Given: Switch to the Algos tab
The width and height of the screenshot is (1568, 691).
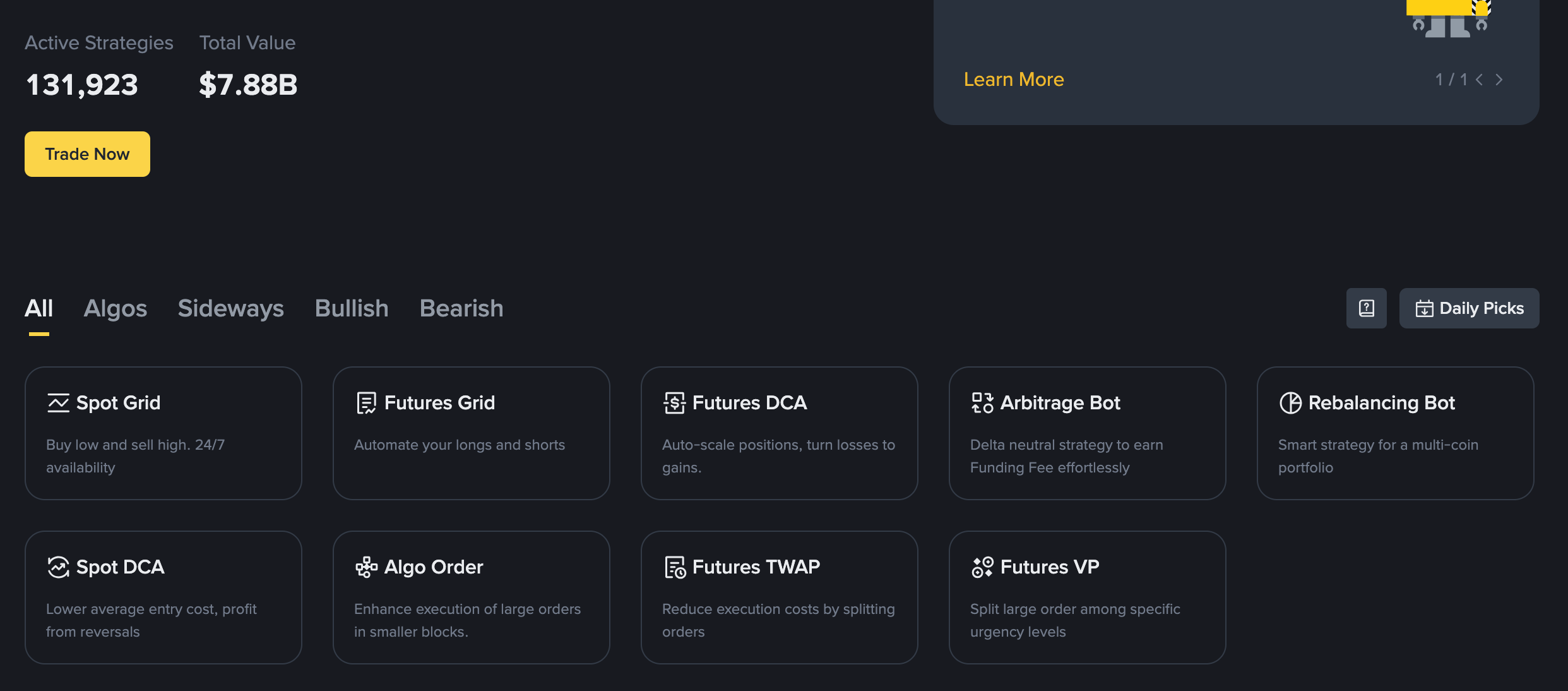Looking at the screenshot, I should pos(115,308).
